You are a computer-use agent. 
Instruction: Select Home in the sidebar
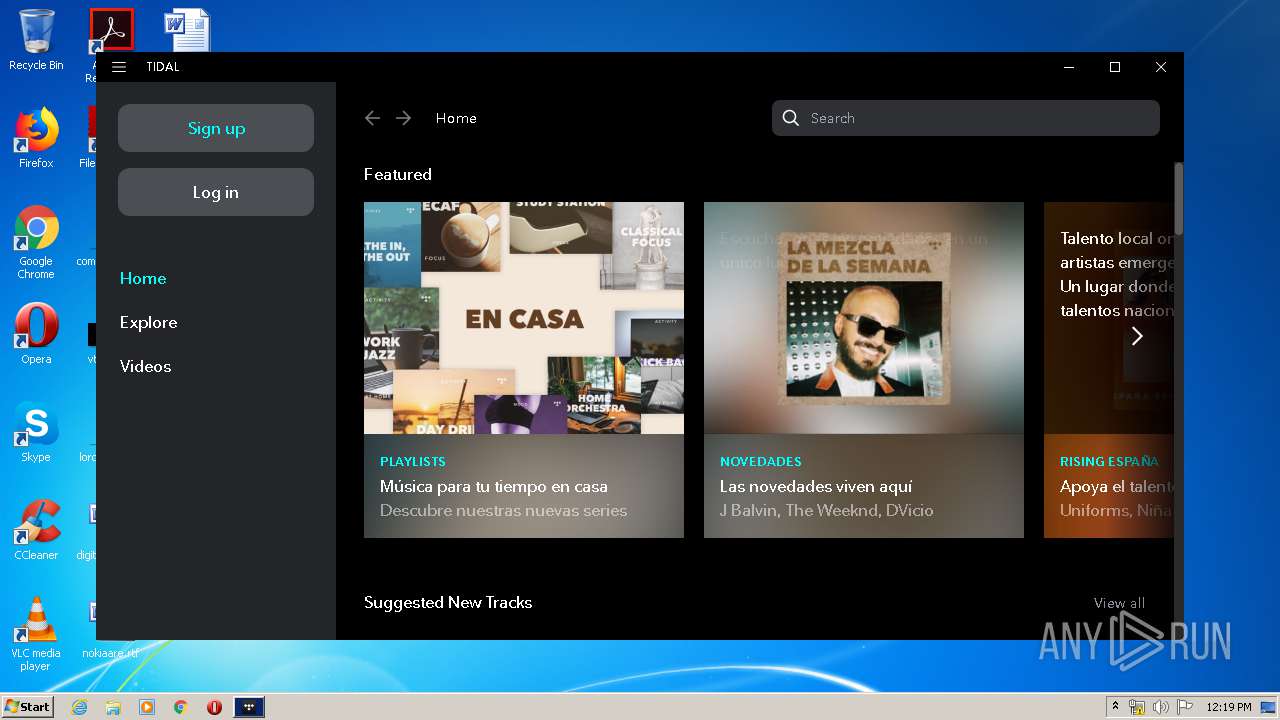click(143, 278)
